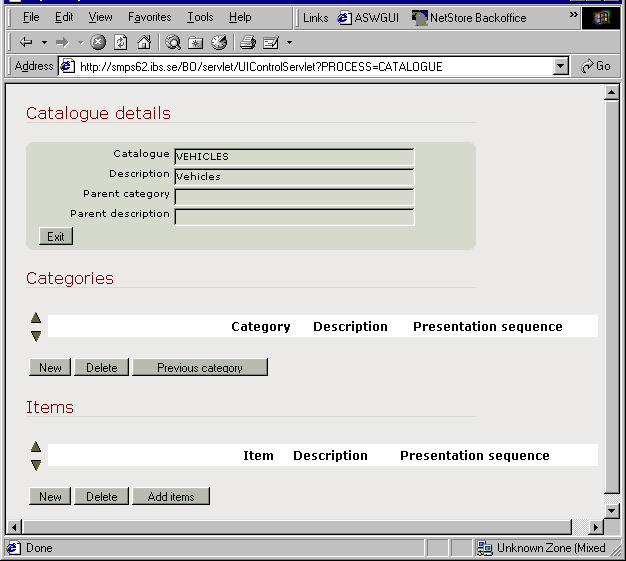Expand the Links bar overflow chevron

pyautogui.click(x=573, y=17)
